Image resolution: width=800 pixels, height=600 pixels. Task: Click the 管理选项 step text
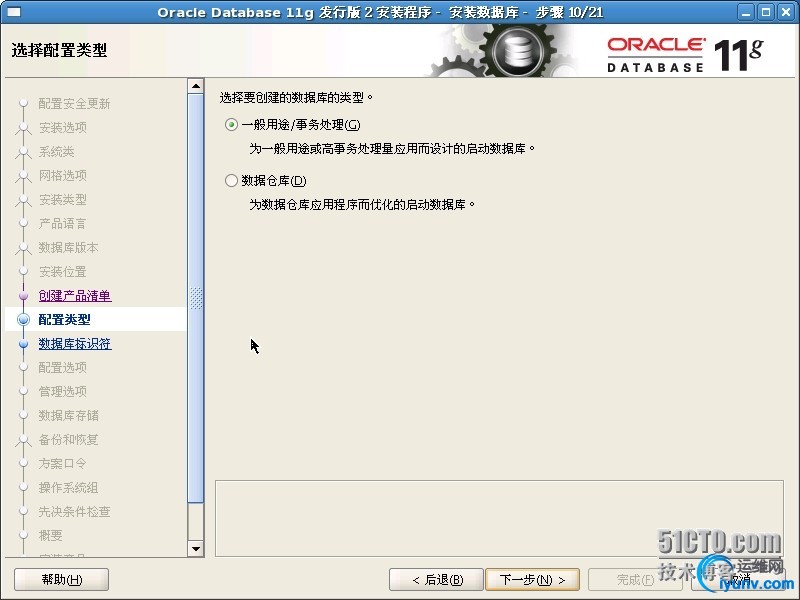[63, 391]
